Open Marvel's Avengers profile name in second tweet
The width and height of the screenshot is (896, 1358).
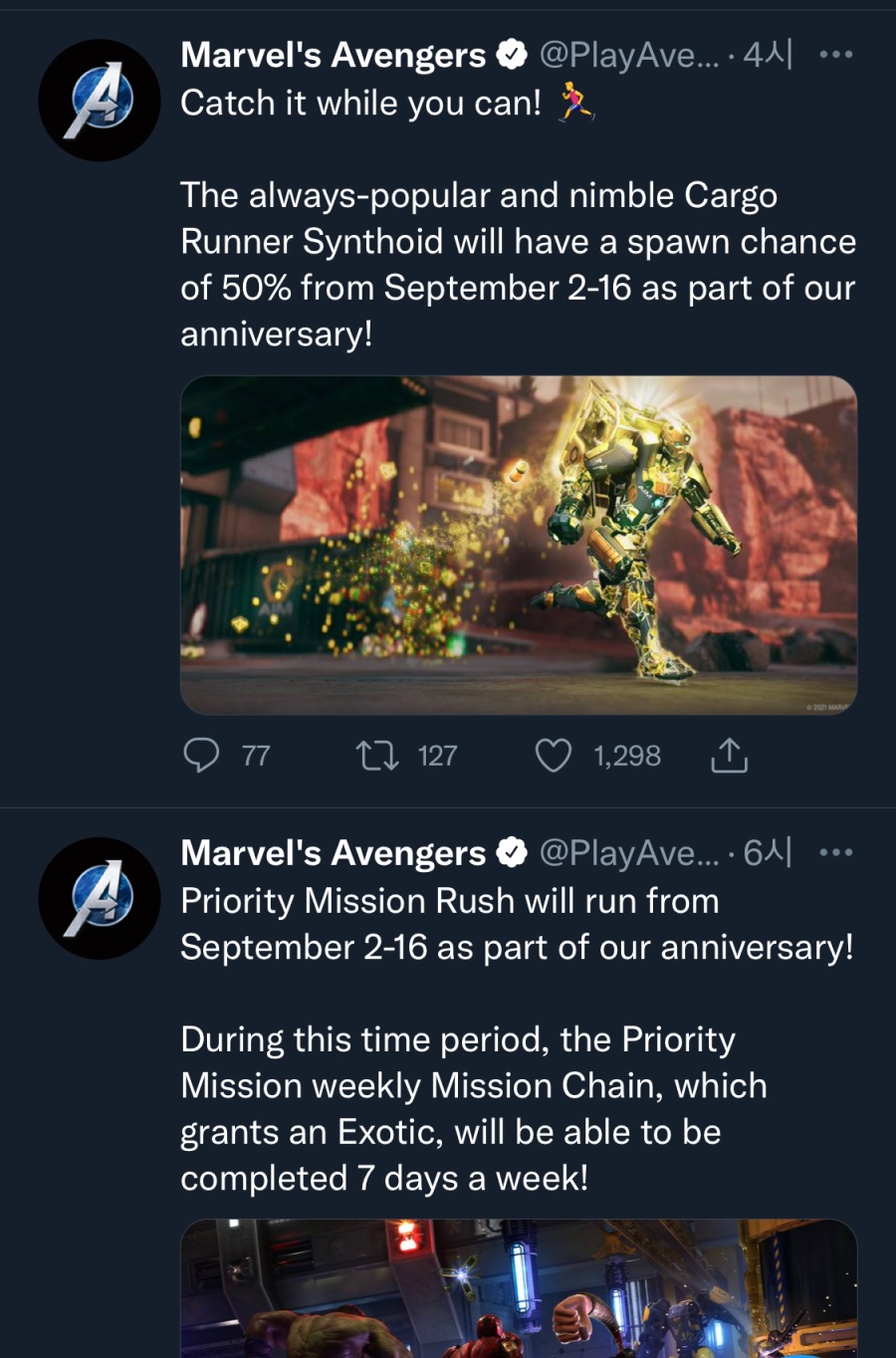click(333, 853)
